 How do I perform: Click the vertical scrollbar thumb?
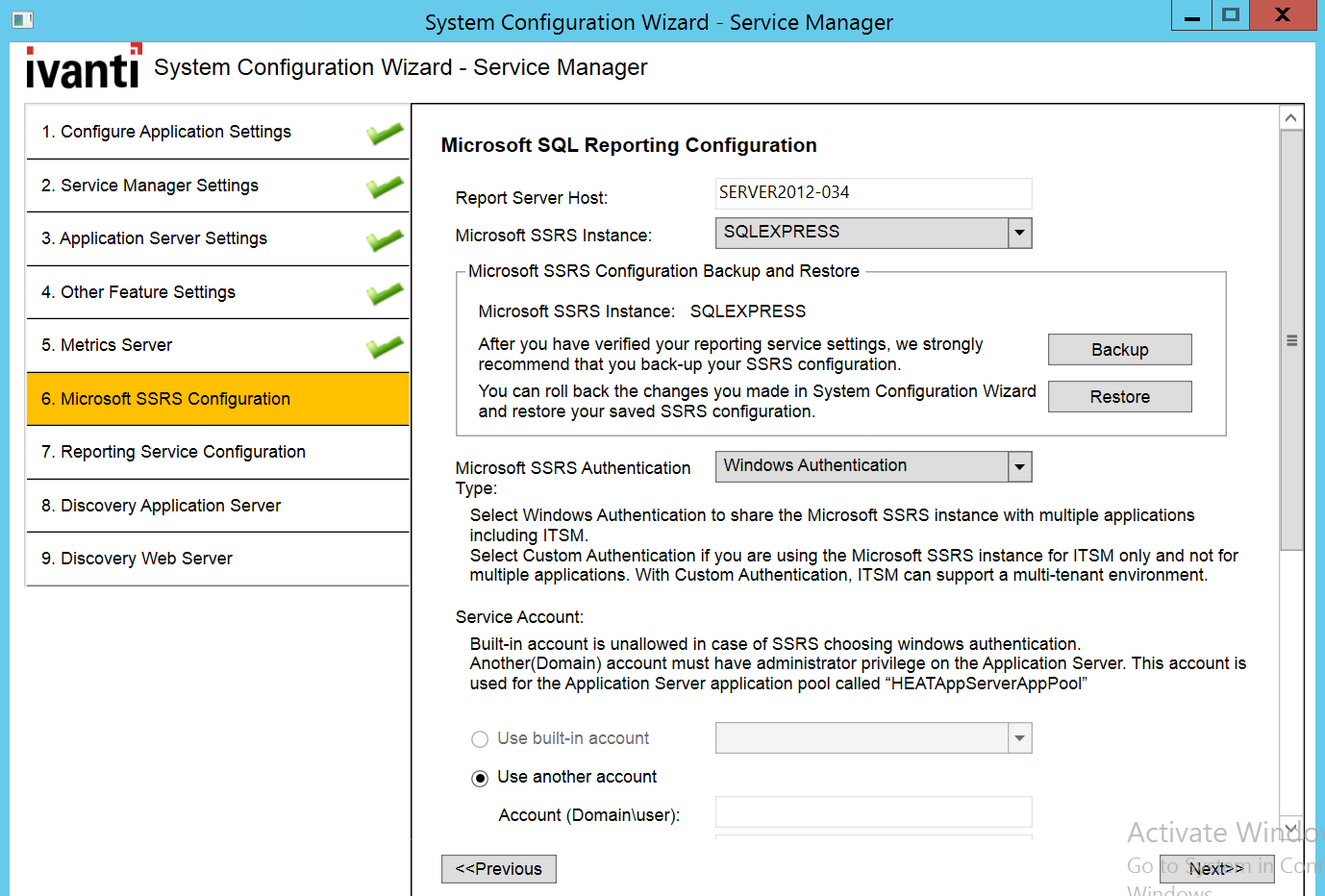[1291, 340]
